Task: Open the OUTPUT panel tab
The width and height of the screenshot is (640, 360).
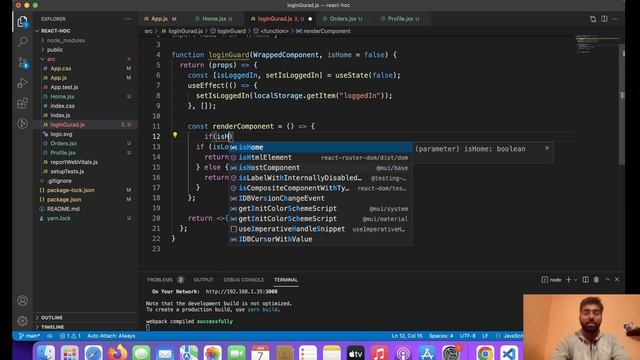Action: [203, 280]
